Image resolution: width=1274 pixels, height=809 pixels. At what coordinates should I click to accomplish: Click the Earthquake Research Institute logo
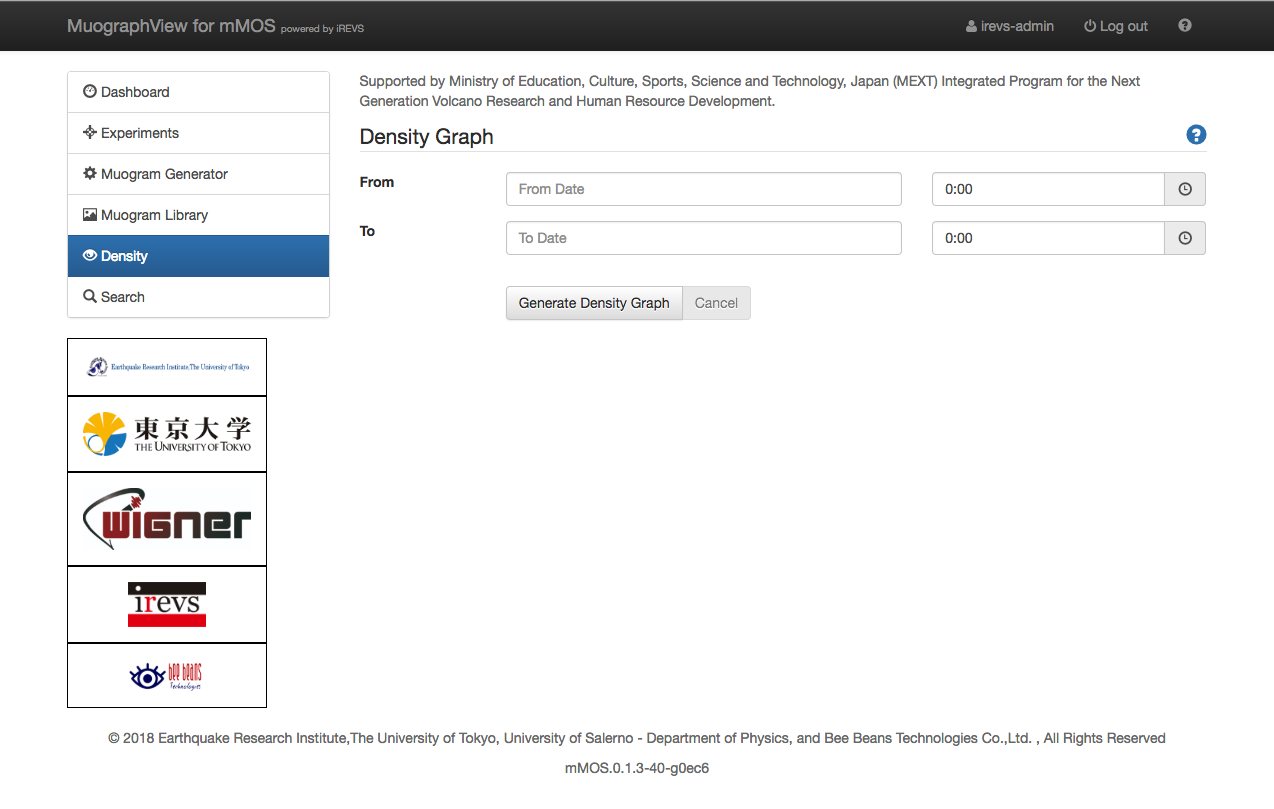[167, 367]
